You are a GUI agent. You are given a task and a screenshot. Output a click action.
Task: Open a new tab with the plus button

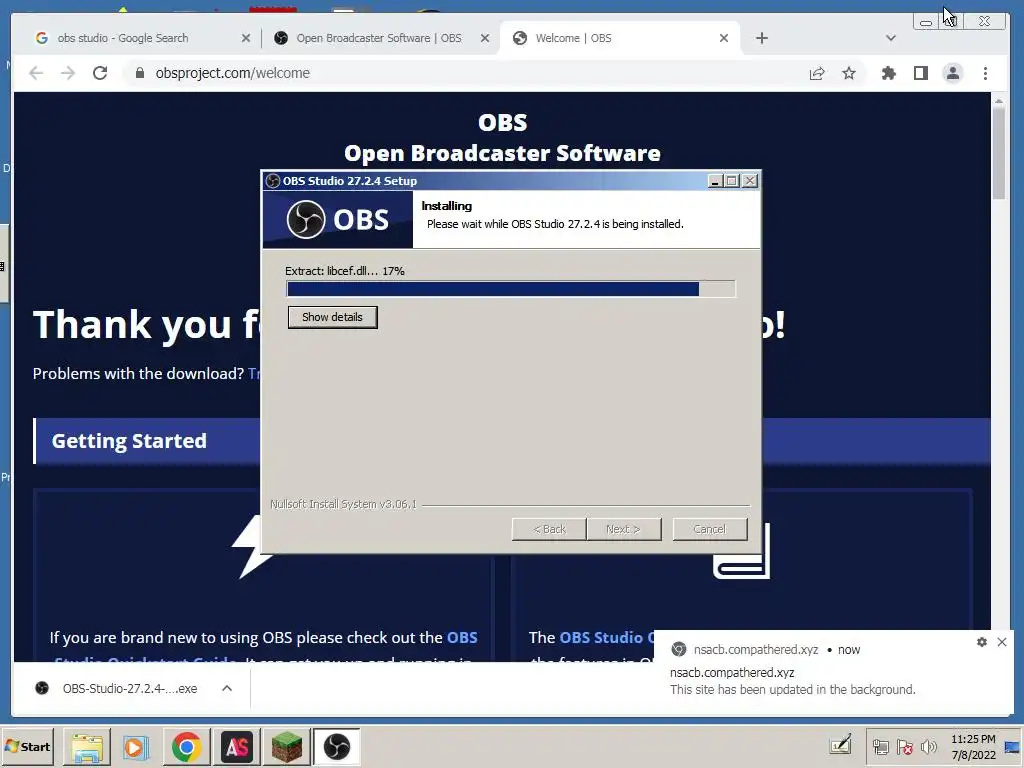point(761,38)
